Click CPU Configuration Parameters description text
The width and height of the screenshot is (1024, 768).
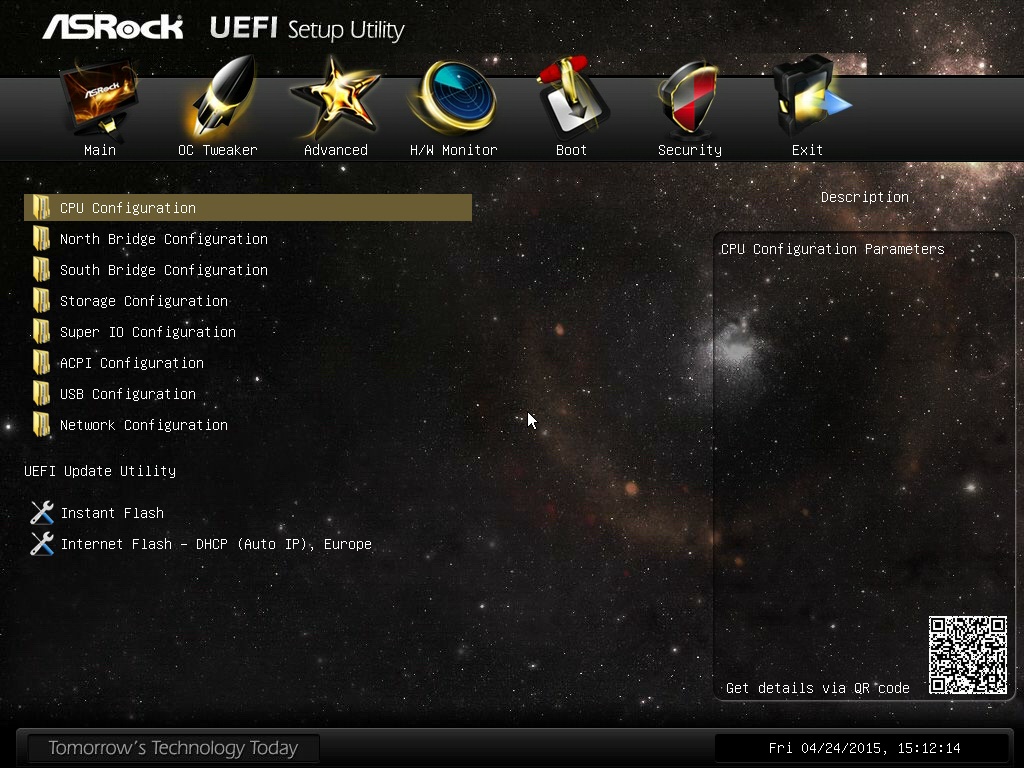[833, 249]
